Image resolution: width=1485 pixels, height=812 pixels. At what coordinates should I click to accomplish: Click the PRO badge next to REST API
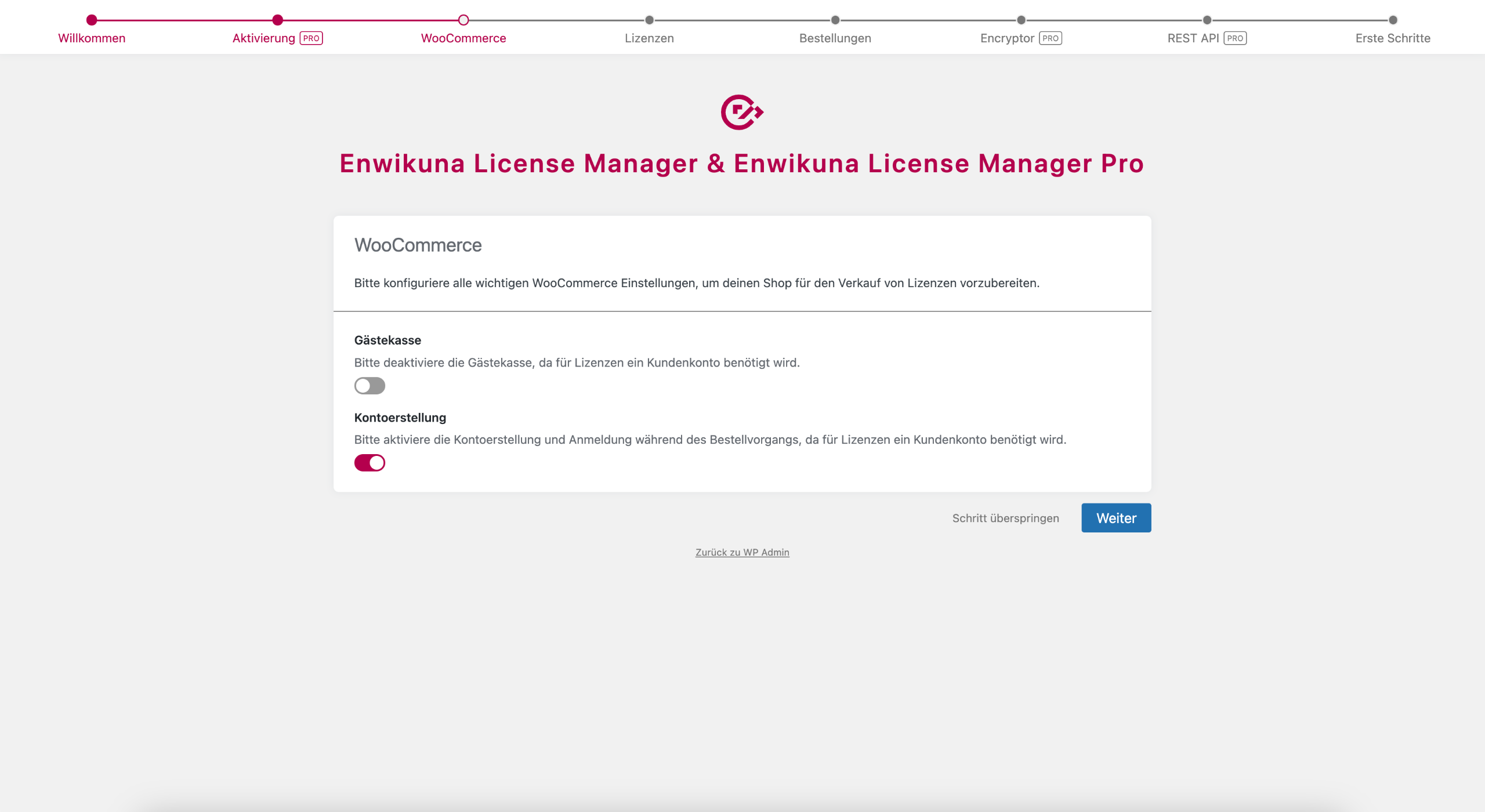click(1235, 38)
